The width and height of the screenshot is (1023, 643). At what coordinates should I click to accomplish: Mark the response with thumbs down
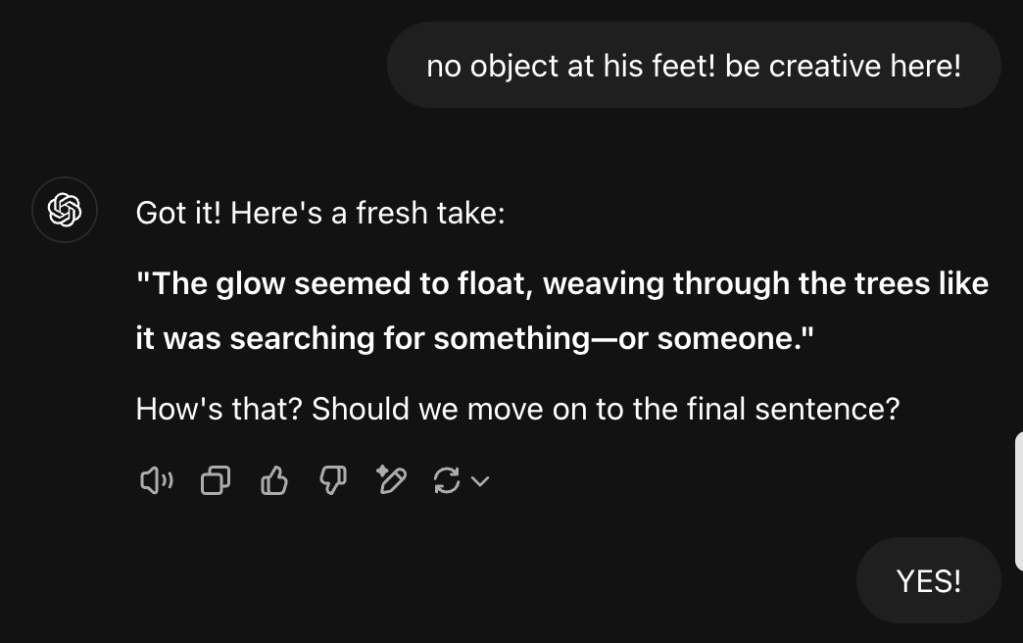coord(331,482)
